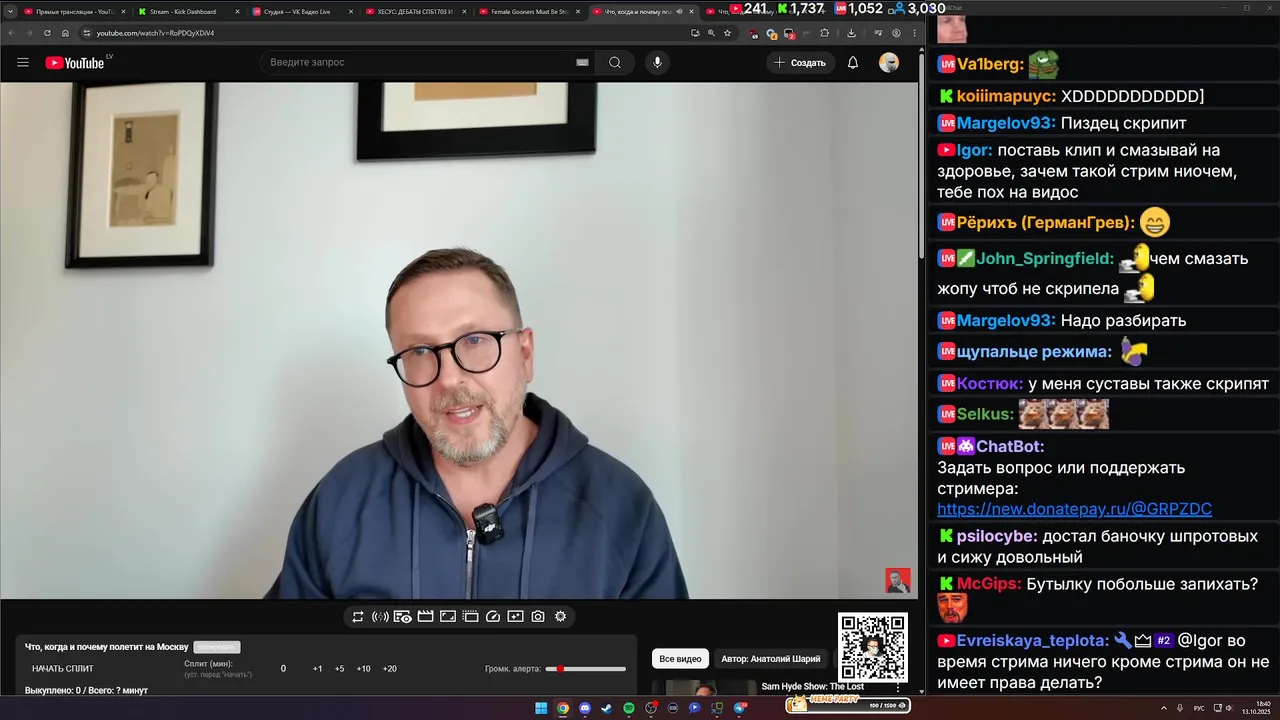The image size is (1280, 720).
Task: Click the Создать button
Action: pos(800,62)
